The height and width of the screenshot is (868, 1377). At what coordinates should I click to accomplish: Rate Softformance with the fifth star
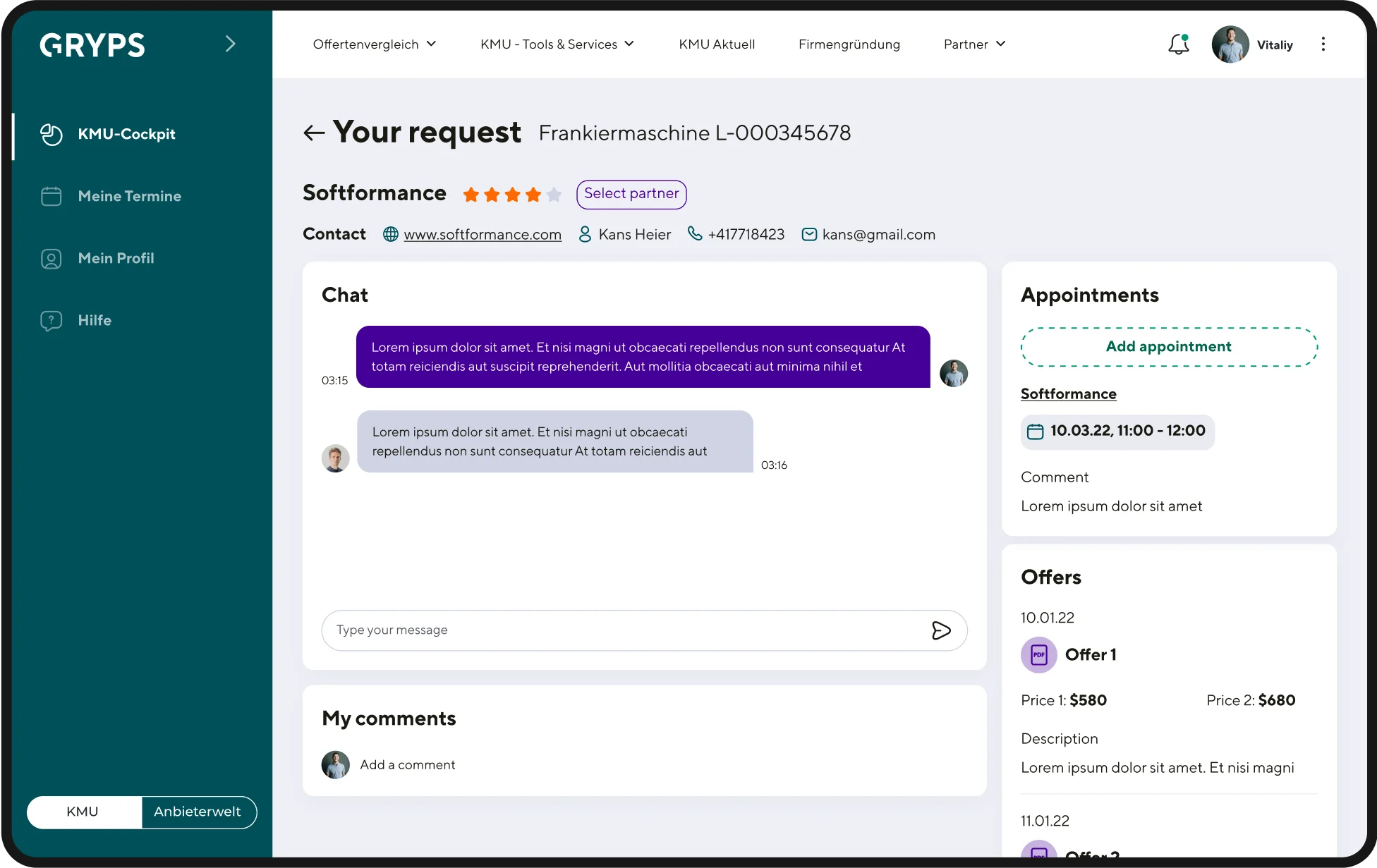pos(554,195)
